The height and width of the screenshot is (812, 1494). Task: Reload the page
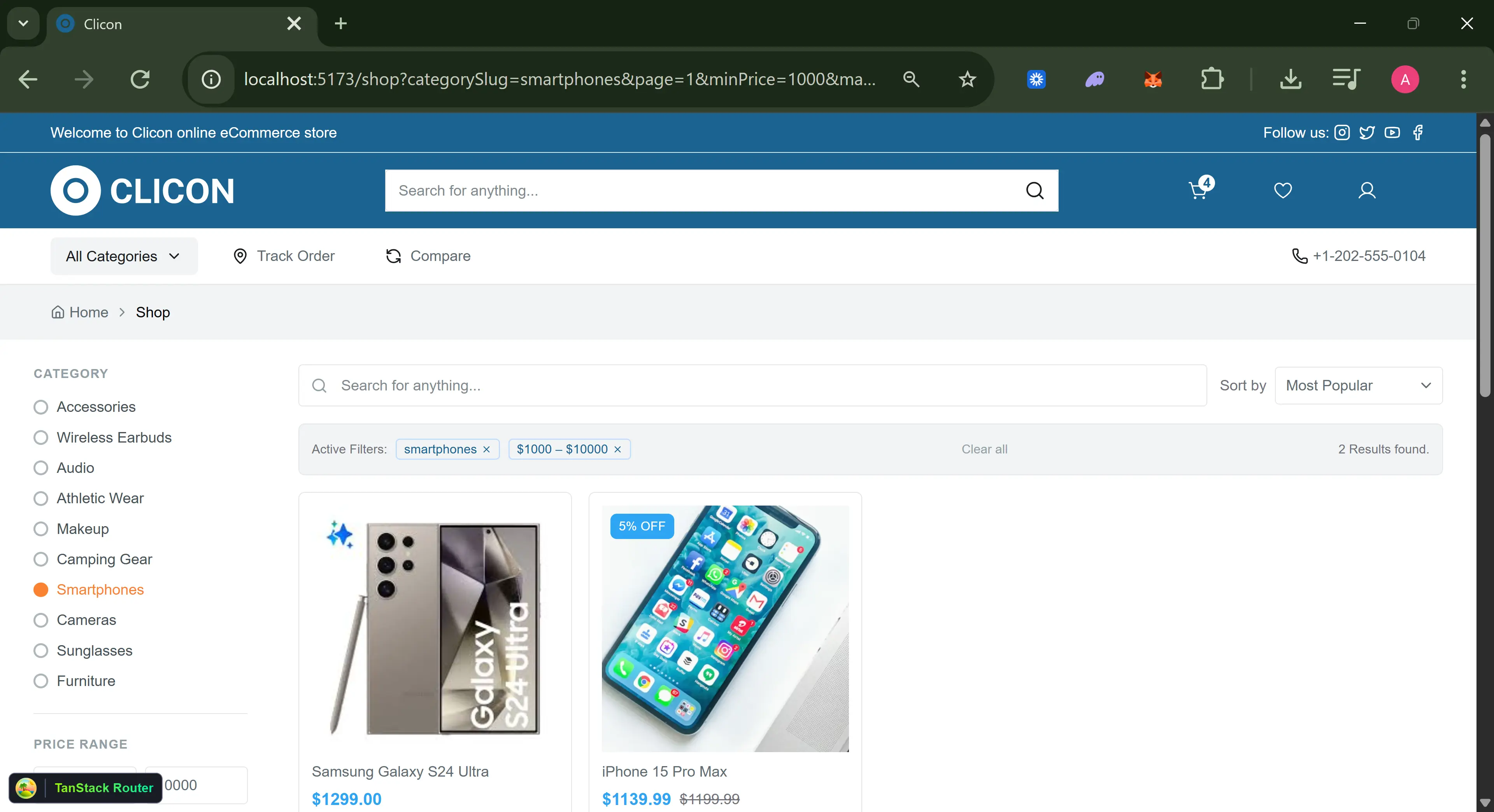pos(140,79)
